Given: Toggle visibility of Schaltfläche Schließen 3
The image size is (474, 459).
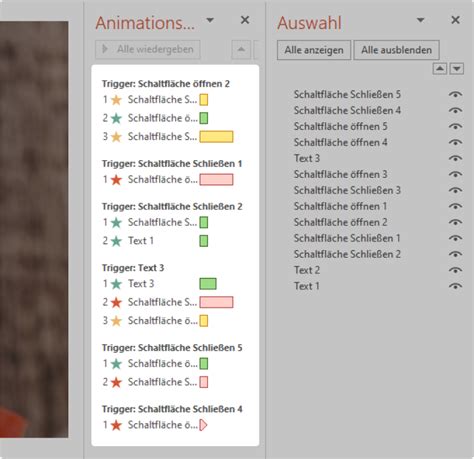Looking at the screenshot, I should coord(455,190).
